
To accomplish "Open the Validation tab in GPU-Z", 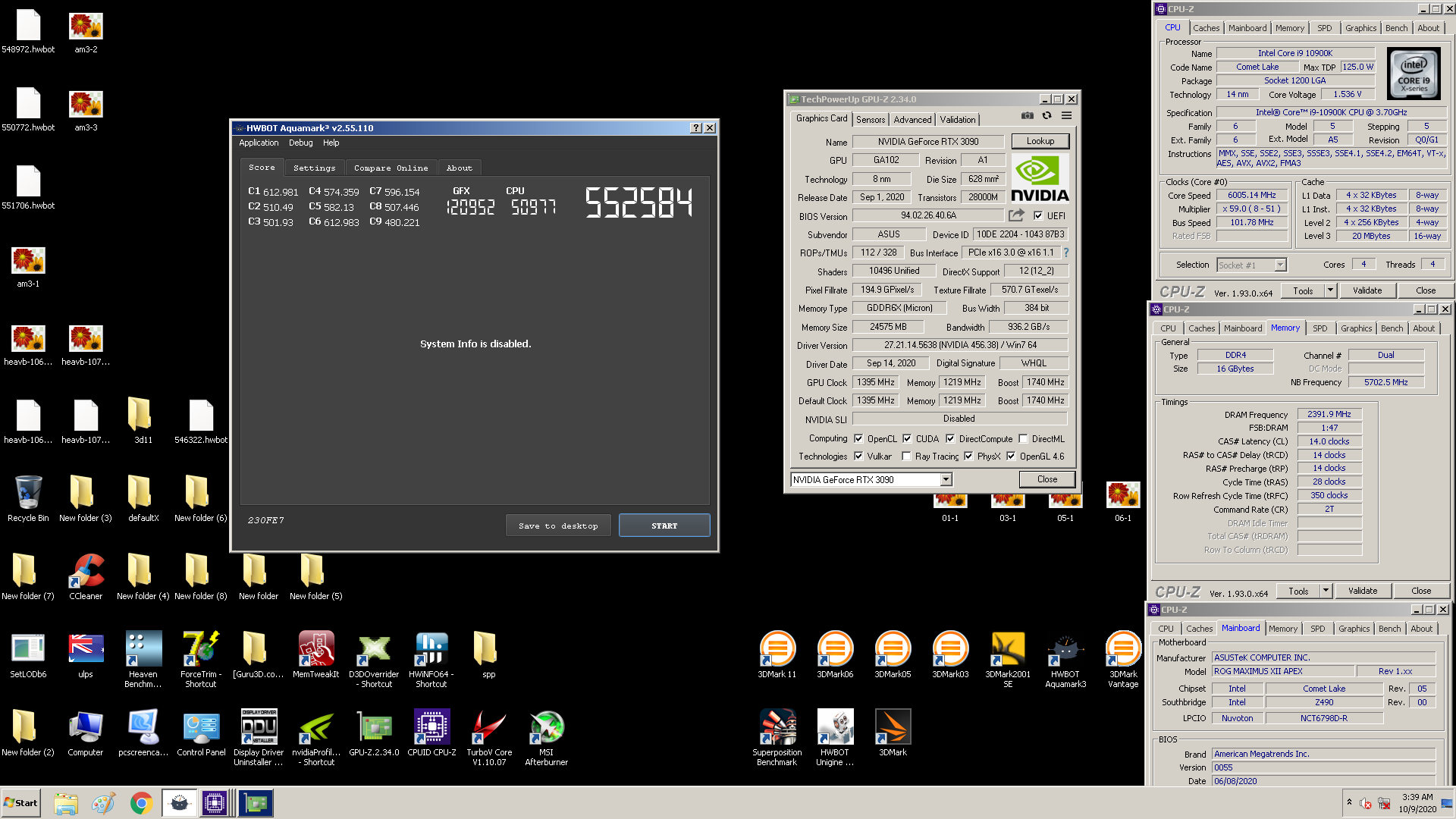I will (x=958, y=120).
